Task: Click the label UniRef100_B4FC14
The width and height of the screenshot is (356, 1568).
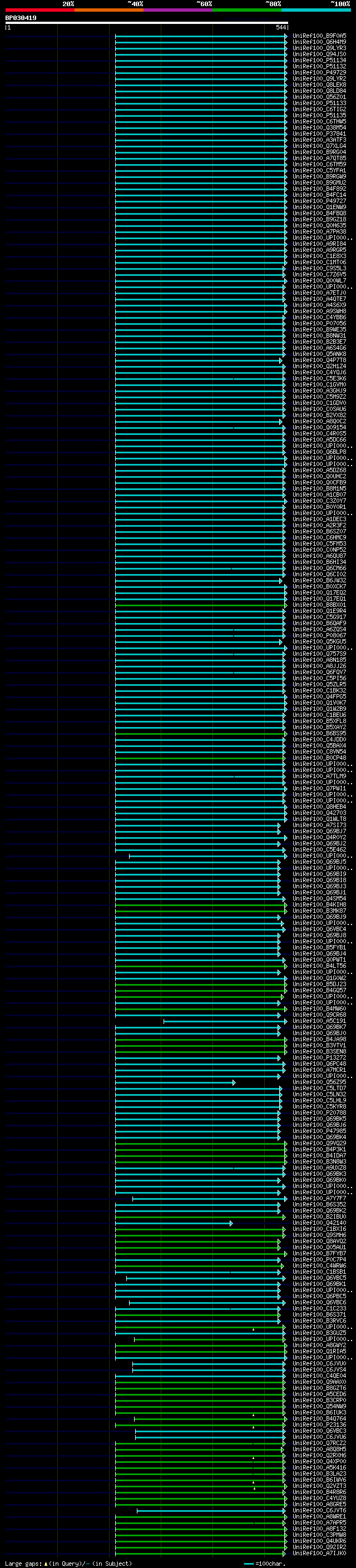Action: [x=319, y=195]
